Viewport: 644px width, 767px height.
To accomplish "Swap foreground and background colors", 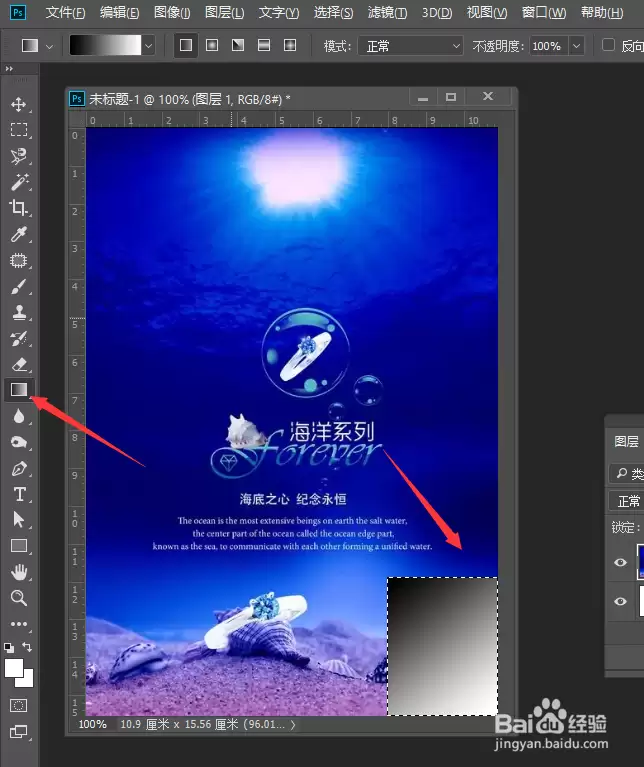I will coord(27,647).
